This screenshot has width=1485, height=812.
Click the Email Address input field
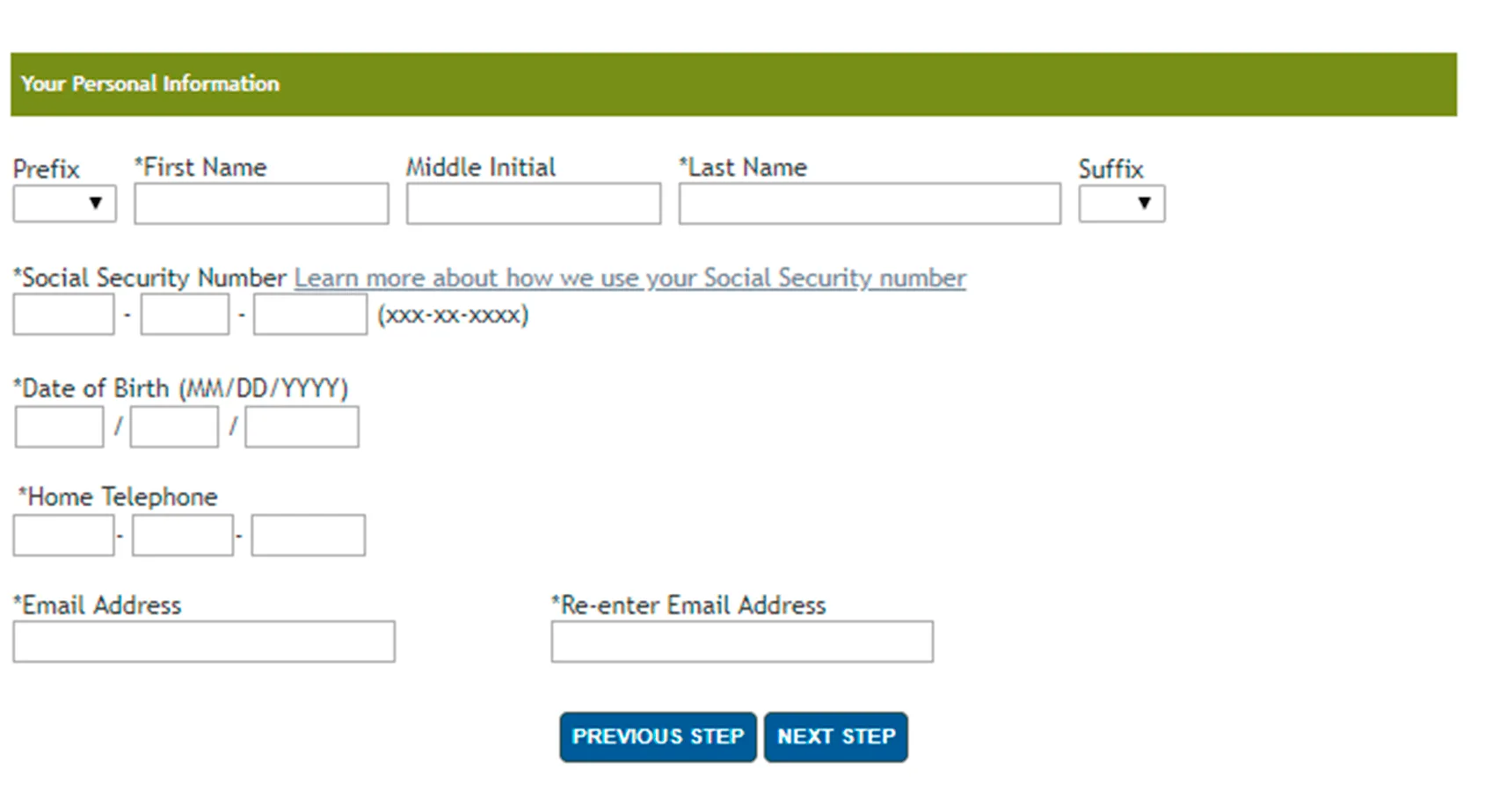[204, 642]
